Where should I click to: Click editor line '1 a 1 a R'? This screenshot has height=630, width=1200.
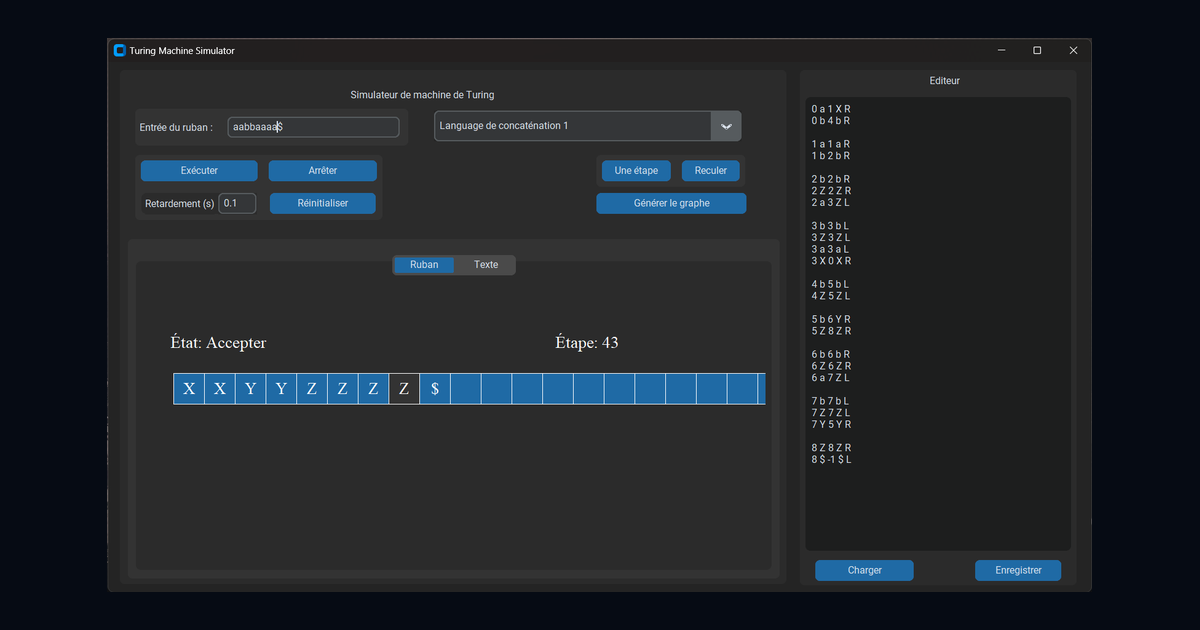tap(831, 144)
